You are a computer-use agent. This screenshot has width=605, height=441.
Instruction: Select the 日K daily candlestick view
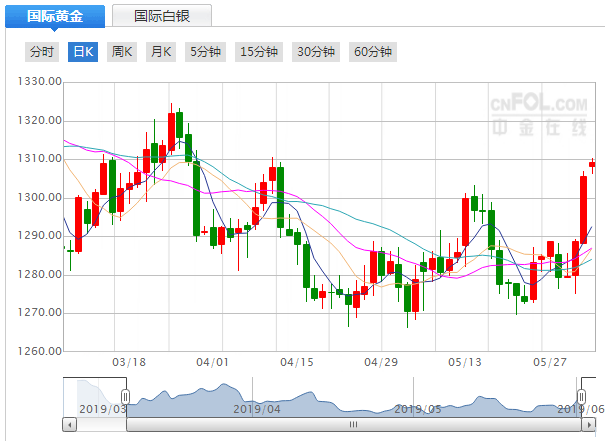(82, 52)
